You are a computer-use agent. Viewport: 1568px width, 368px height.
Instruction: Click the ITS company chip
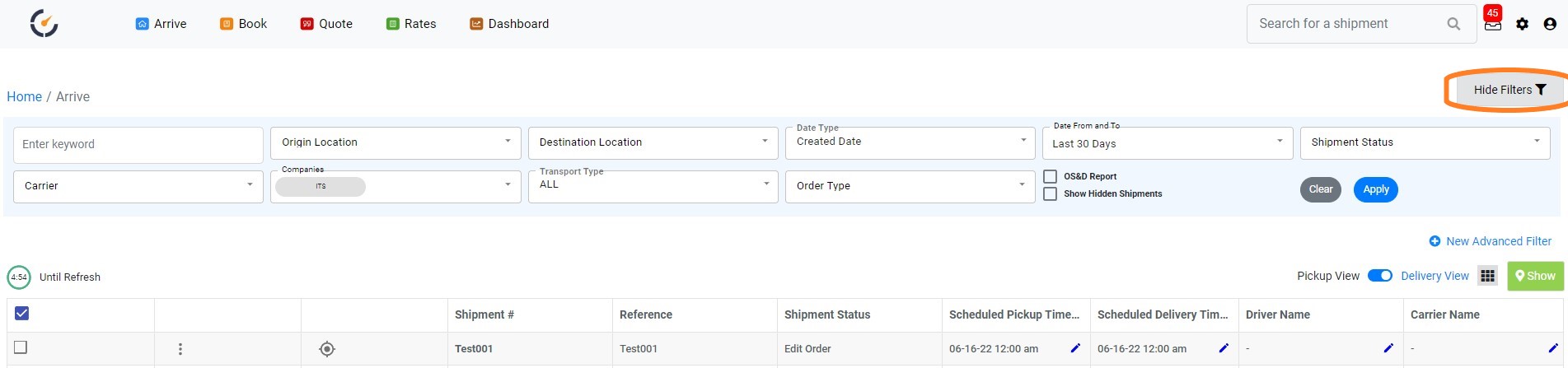tap(321, 187)
